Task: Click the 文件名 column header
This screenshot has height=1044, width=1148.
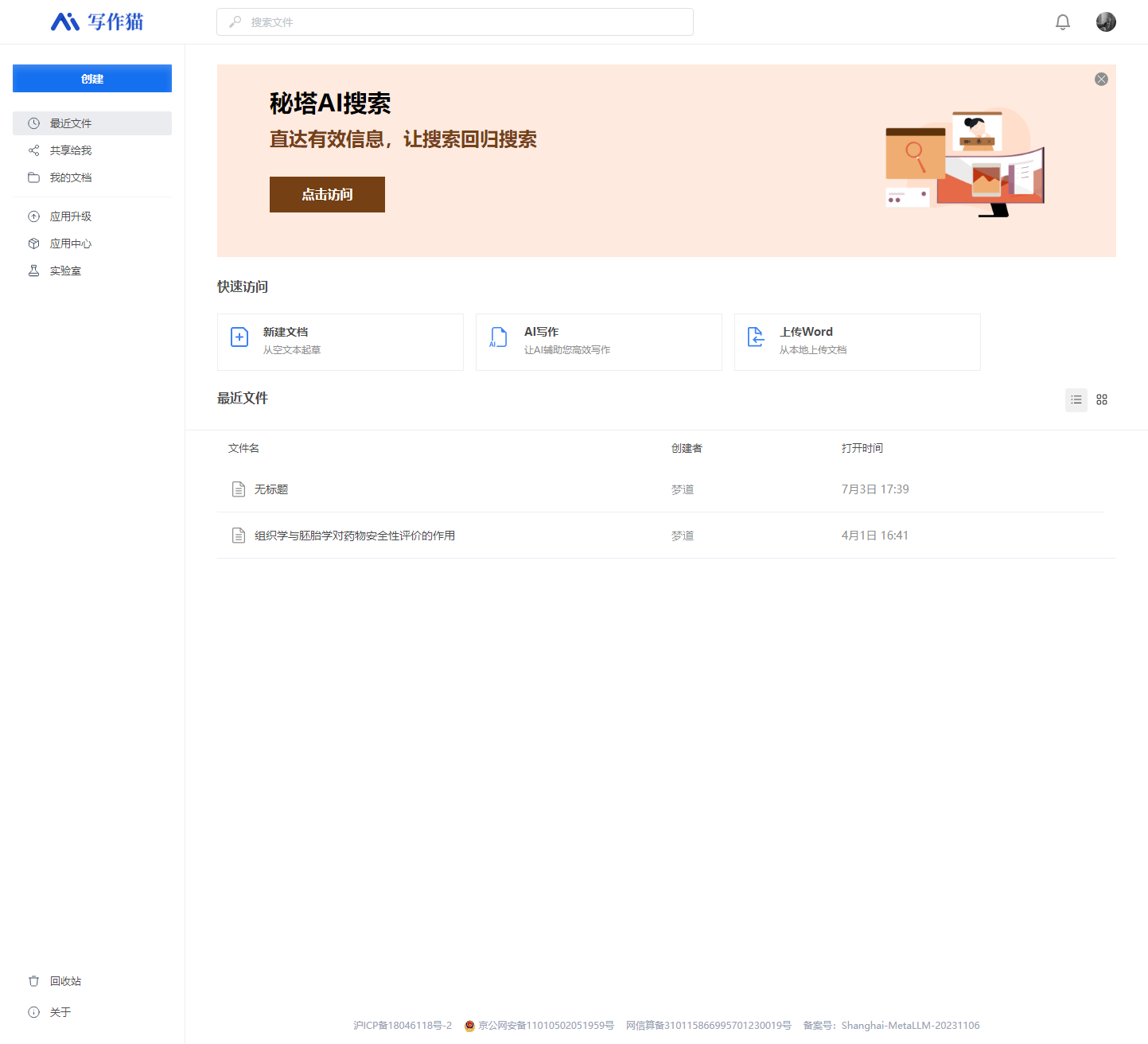Action: [243, 448]
